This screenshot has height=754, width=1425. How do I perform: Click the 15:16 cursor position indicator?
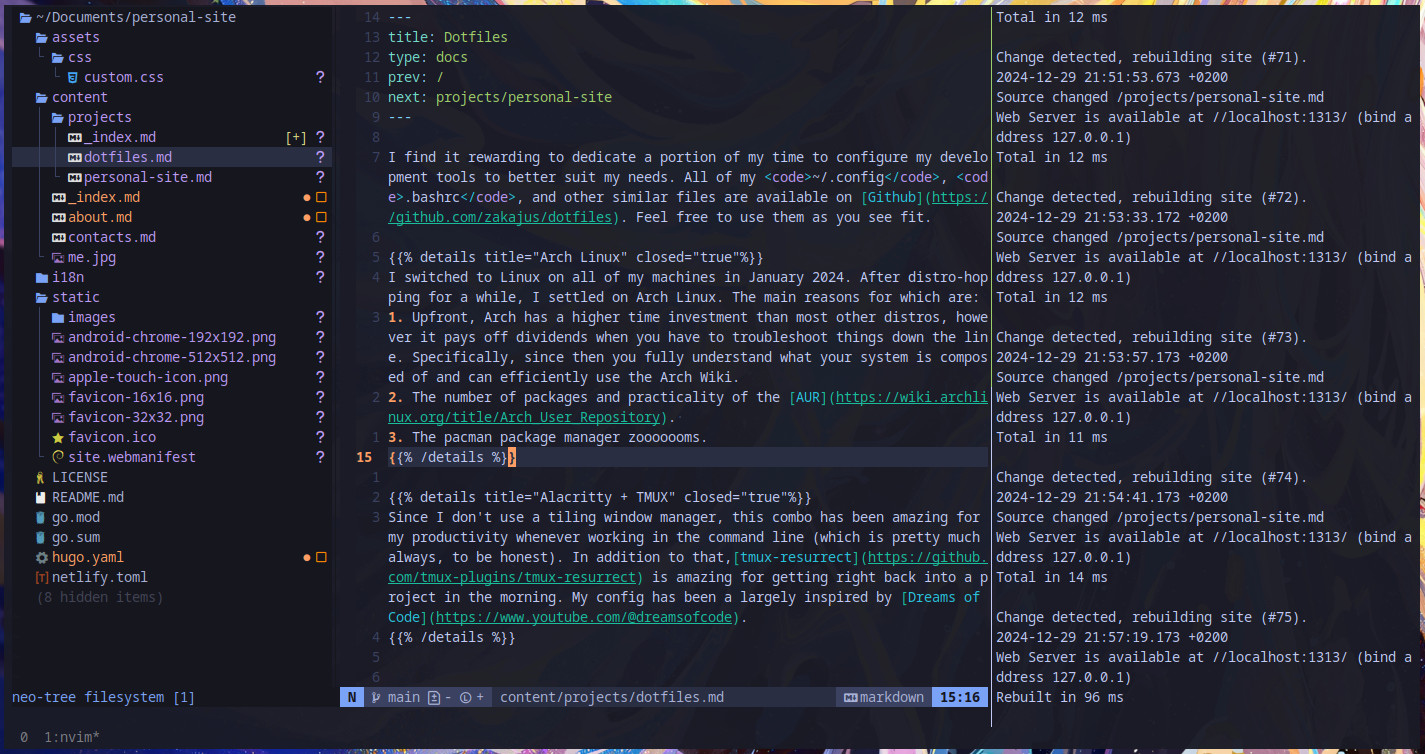coord(960,697)
